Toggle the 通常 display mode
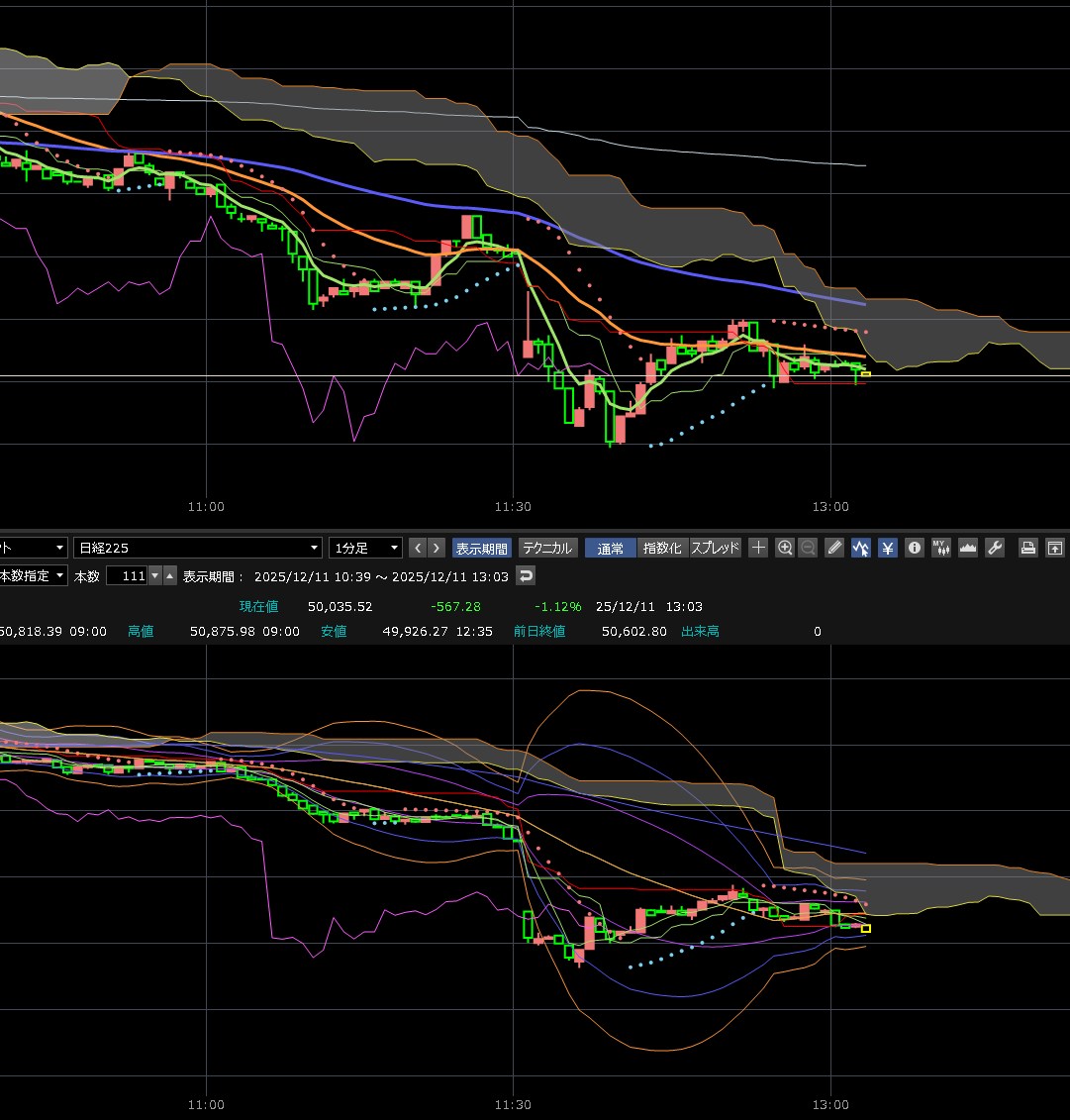 [610, 548]
